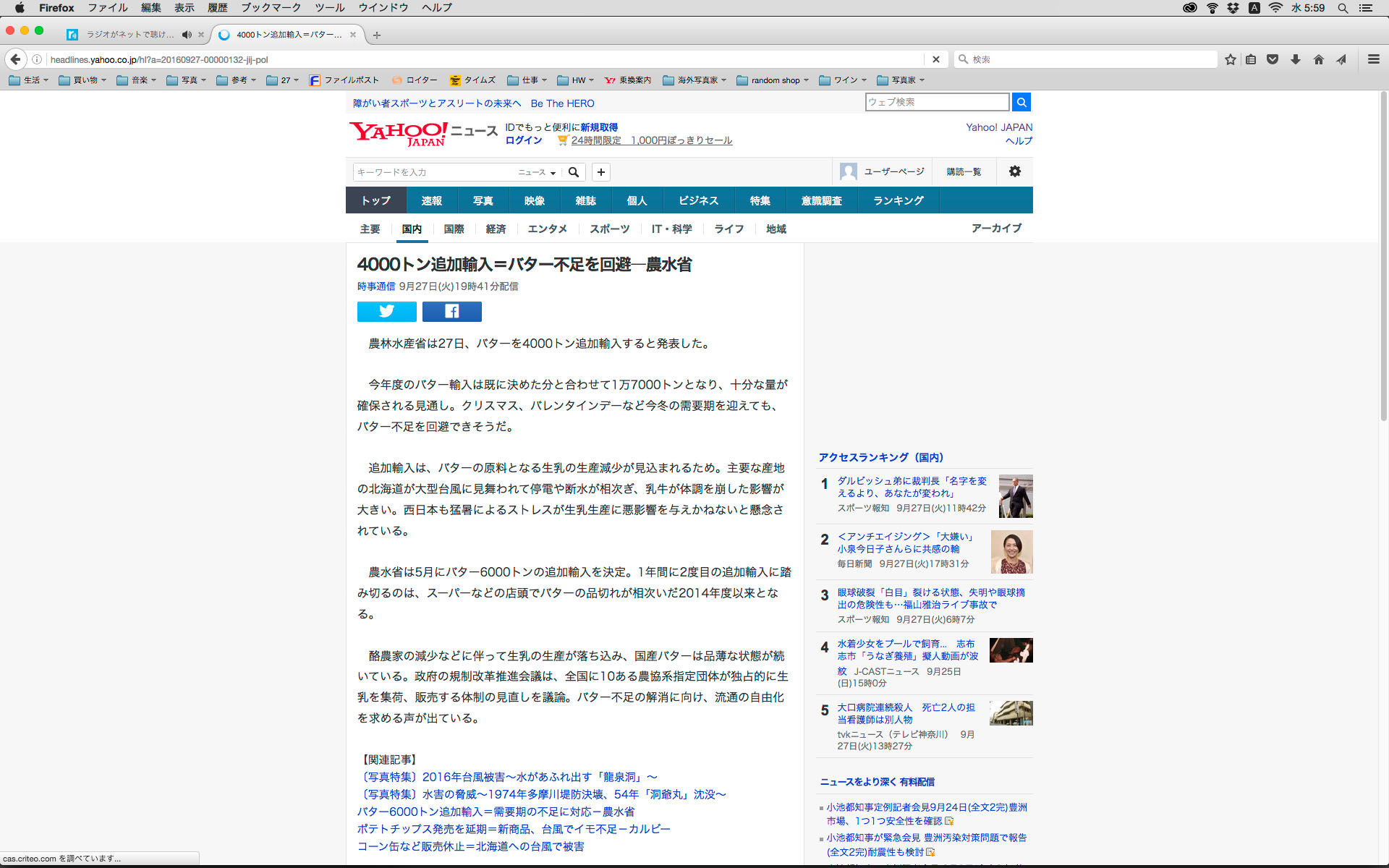Open the Darvish ranking article thumbnail
This screenshot has height=868, width=1389.
[1015, 496]
